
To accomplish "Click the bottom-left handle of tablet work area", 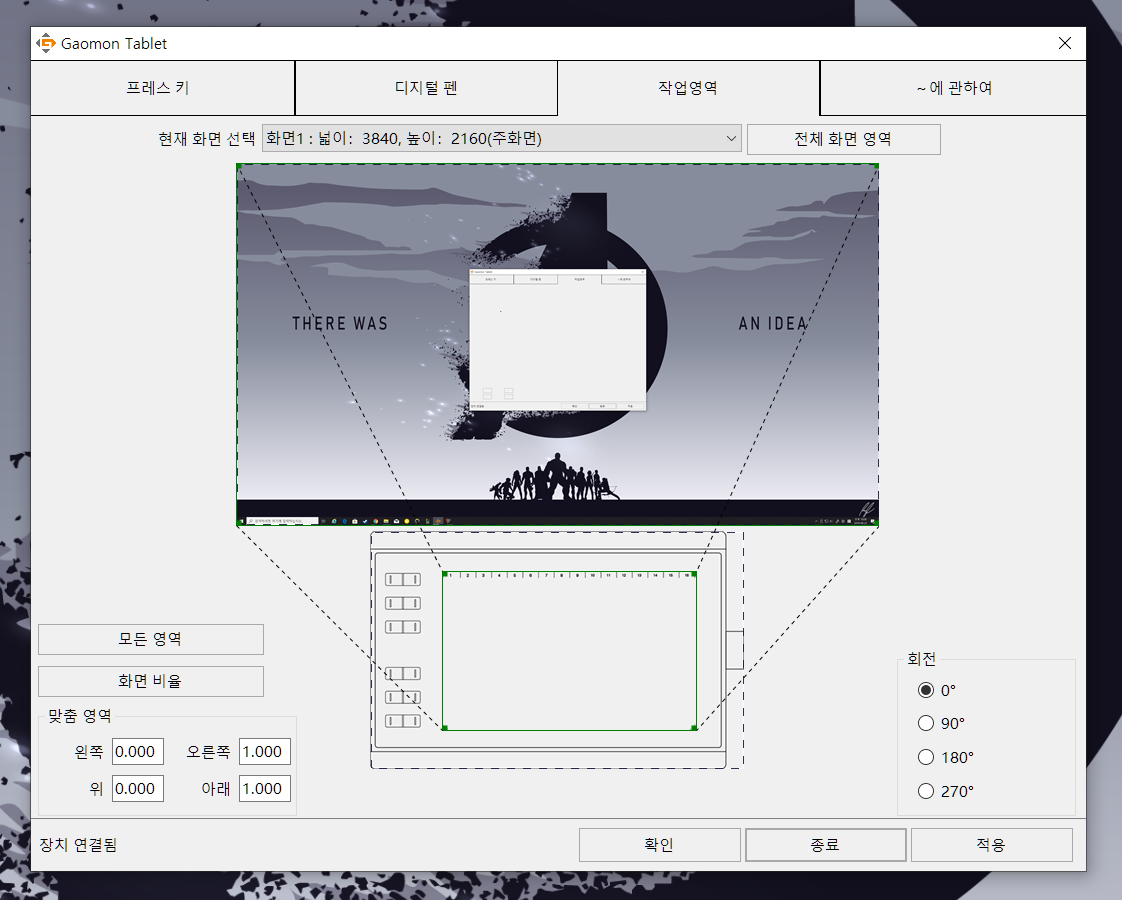I will tap(444, 728).
